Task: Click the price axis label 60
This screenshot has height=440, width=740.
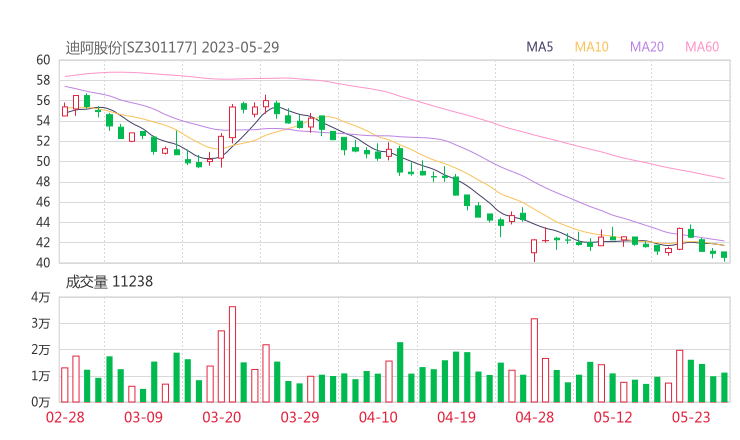Action: pos(43,60)
